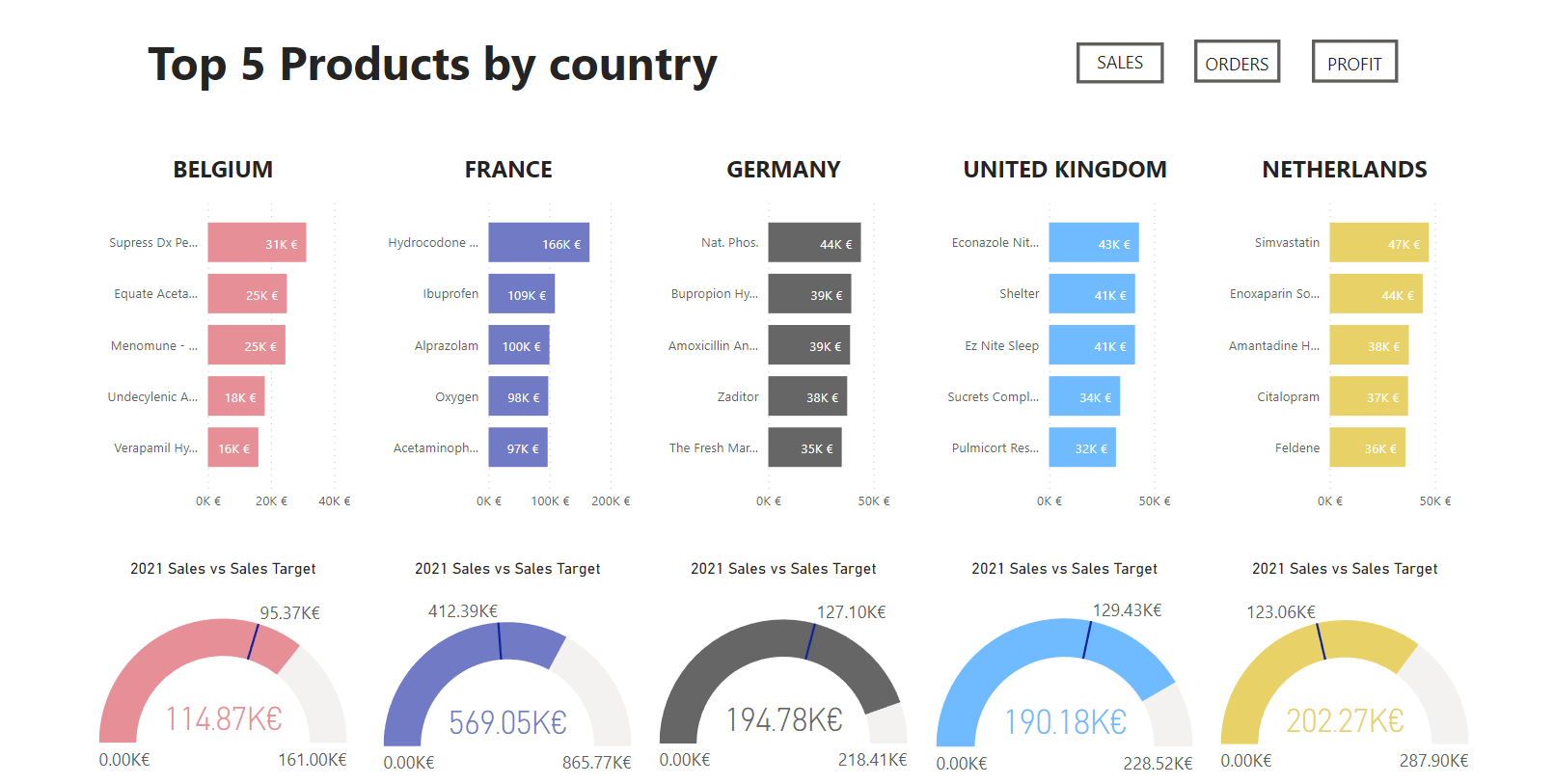The width and height of the screenshot is (1554, 784).
Task: Select the Ibuprofen bar in France chart
Action: [522, 293]
